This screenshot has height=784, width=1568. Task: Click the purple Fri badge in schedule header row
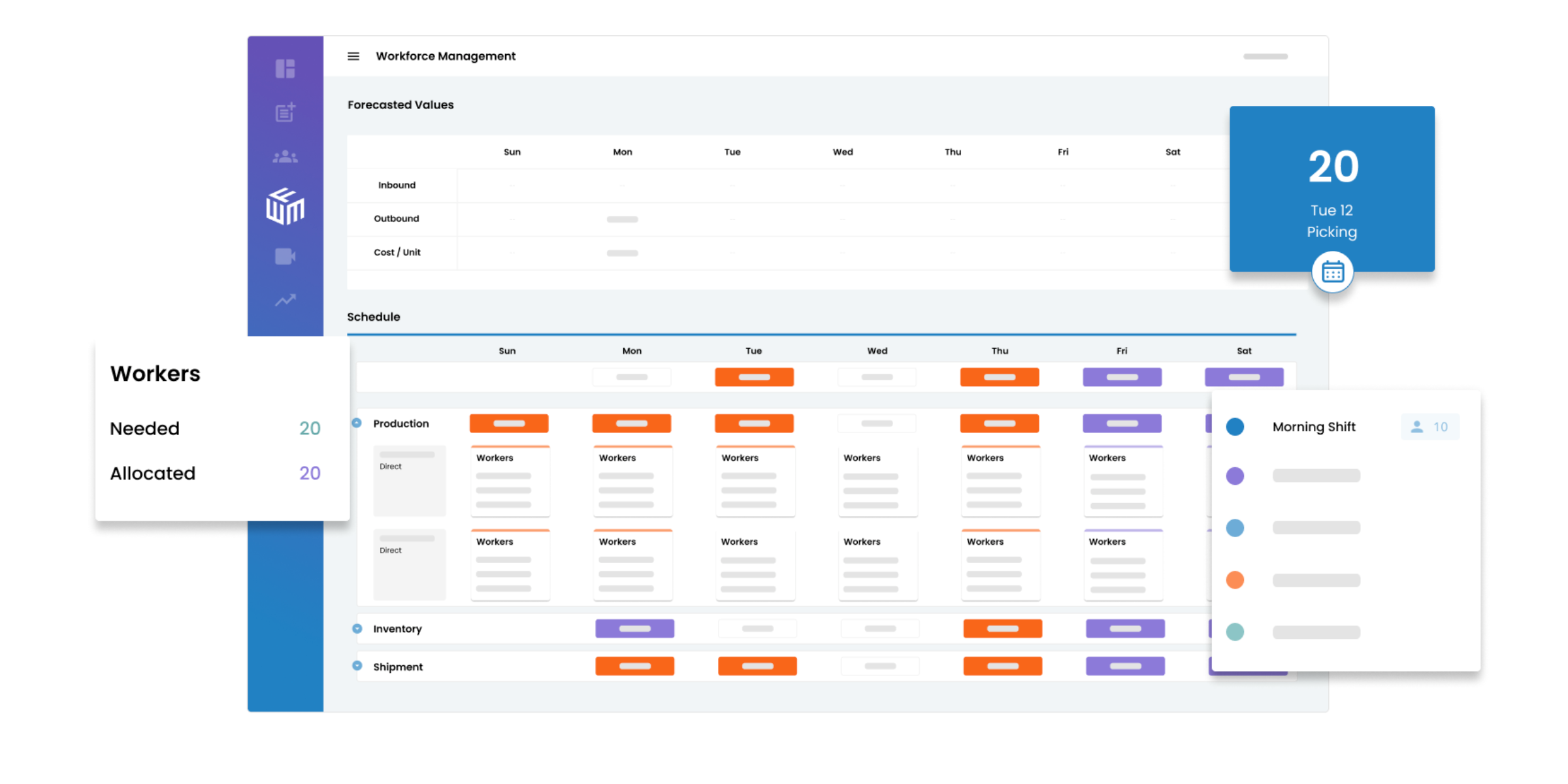click(x=1122, y=377)
